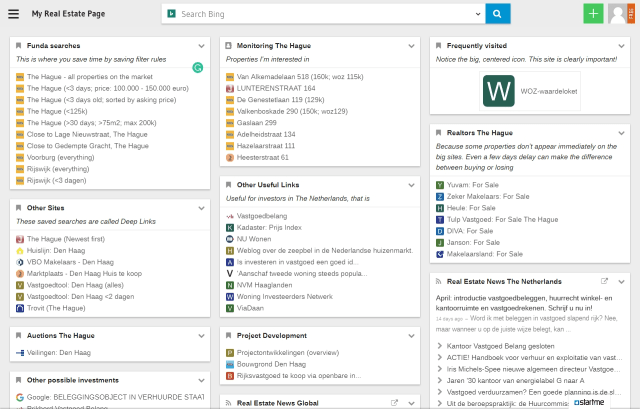640x409 pixels.
Task: Click the Kadaster Prijs Index favicon
Action: 230,227
